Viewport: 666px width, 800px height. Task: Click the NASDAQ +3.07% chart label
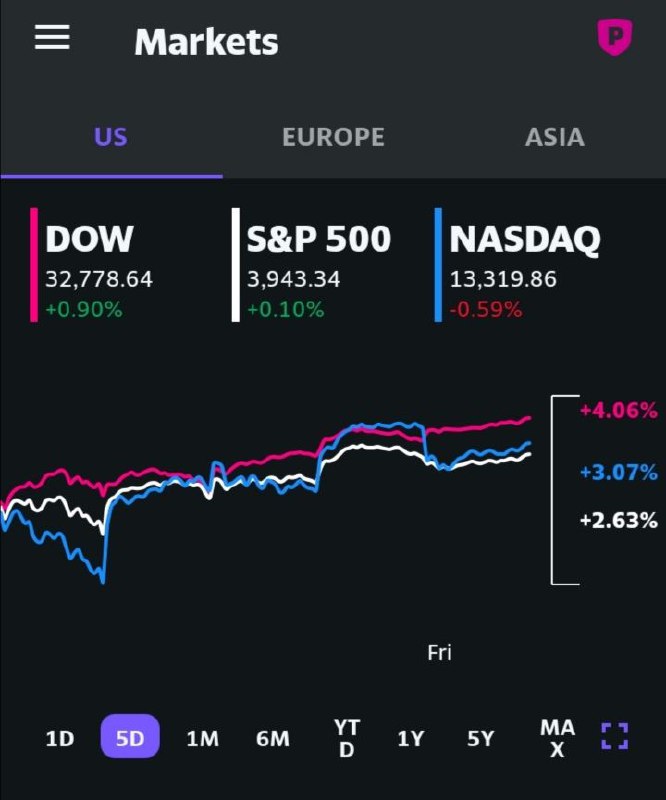click(x=619, y=472)
